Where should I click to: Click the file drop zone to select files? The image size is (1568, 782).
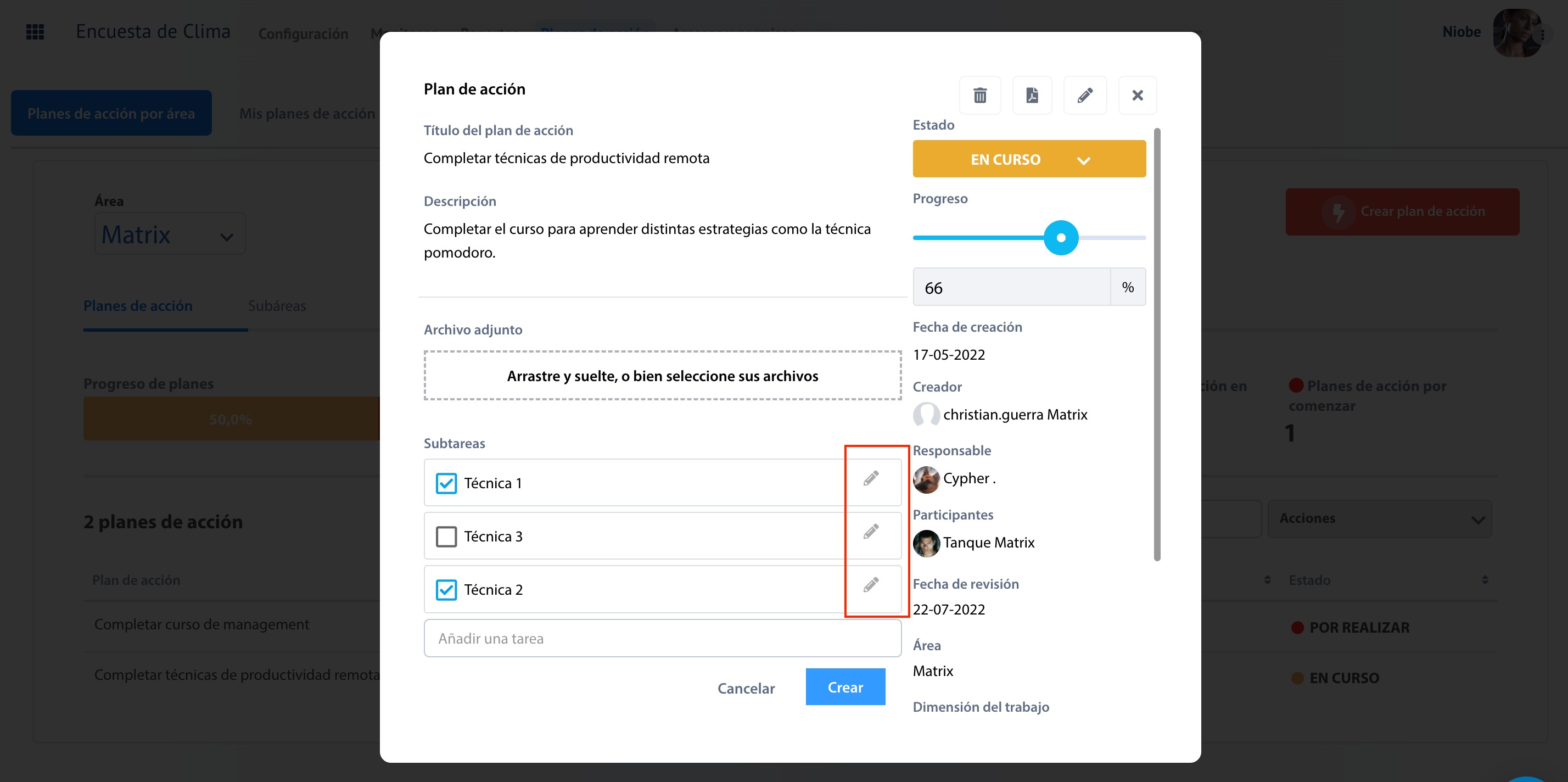[x=662, y=375]
